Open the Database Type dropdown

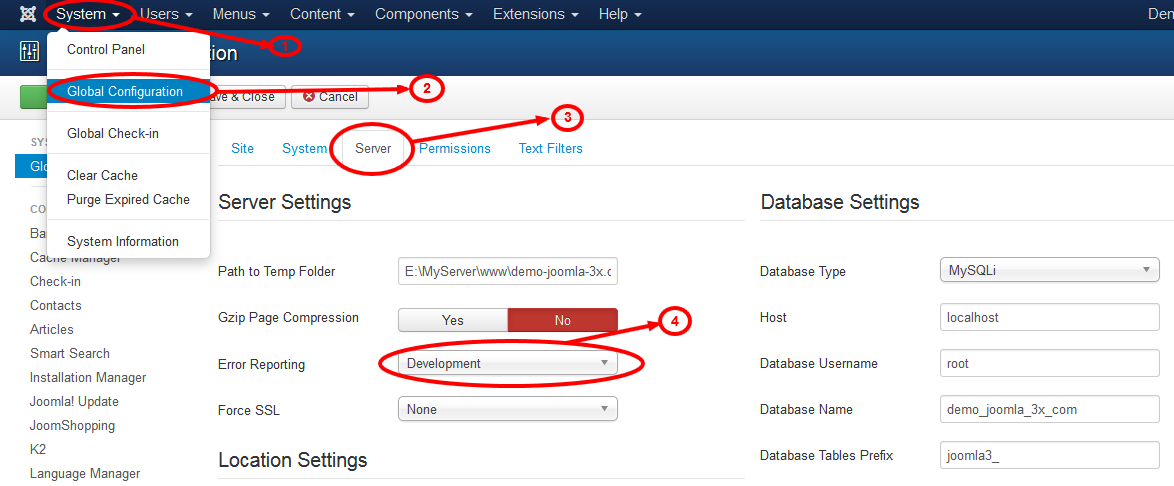[x=1049, y=271]
